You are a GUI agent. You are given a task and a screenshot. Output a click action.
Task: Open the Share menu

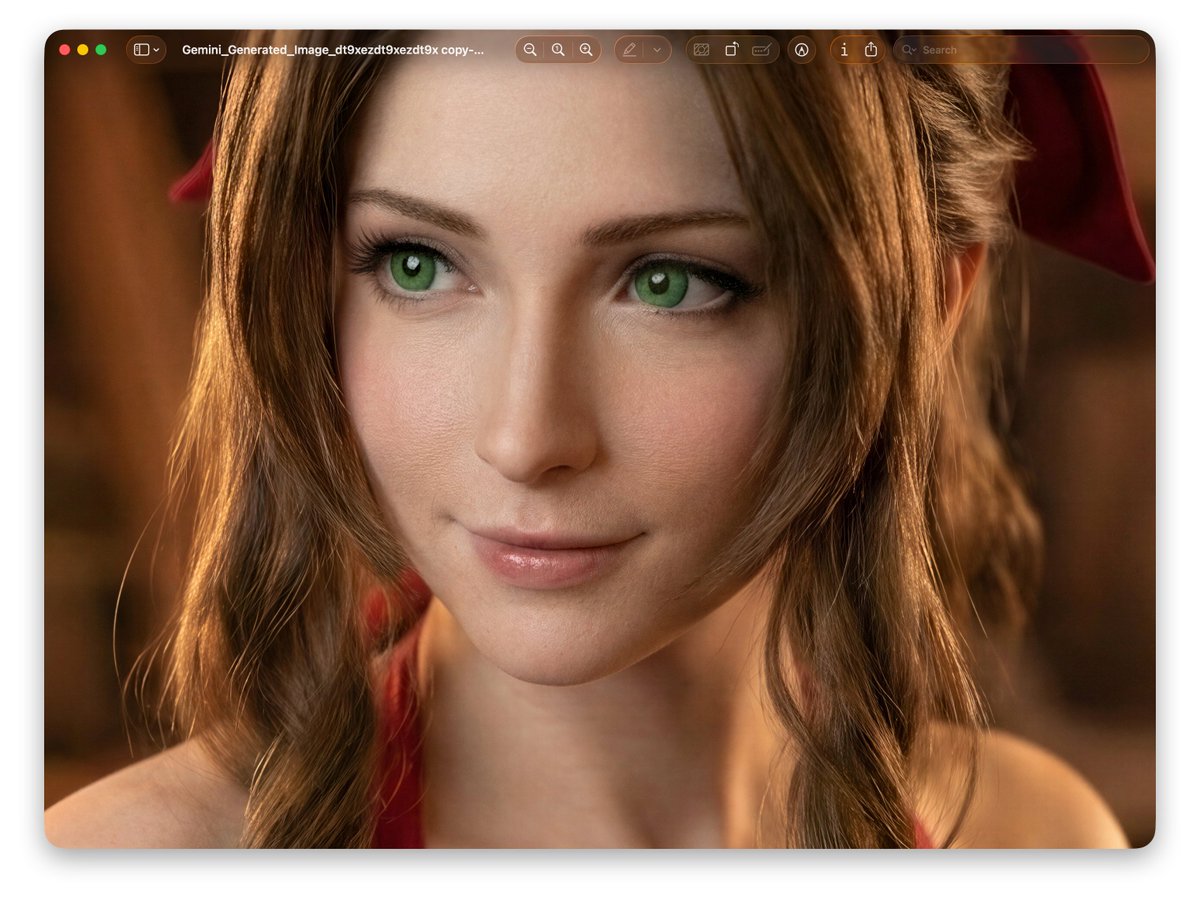[871, 50]
